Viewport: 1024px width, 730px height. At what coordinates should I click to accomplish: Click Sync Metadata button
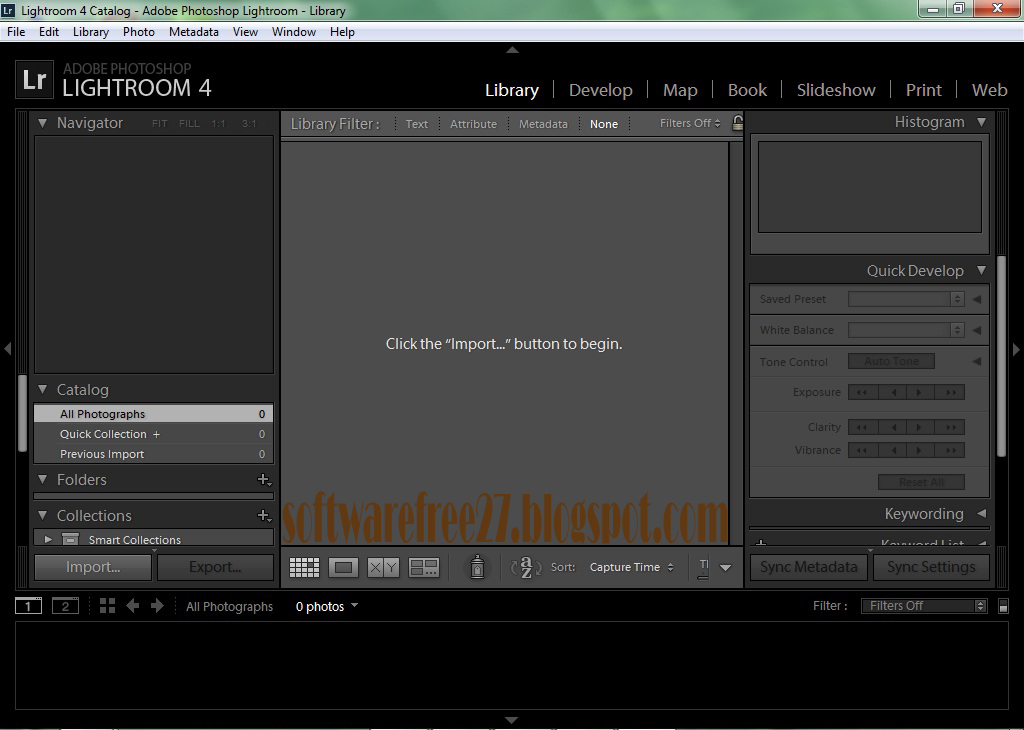[x=808, y=567]
